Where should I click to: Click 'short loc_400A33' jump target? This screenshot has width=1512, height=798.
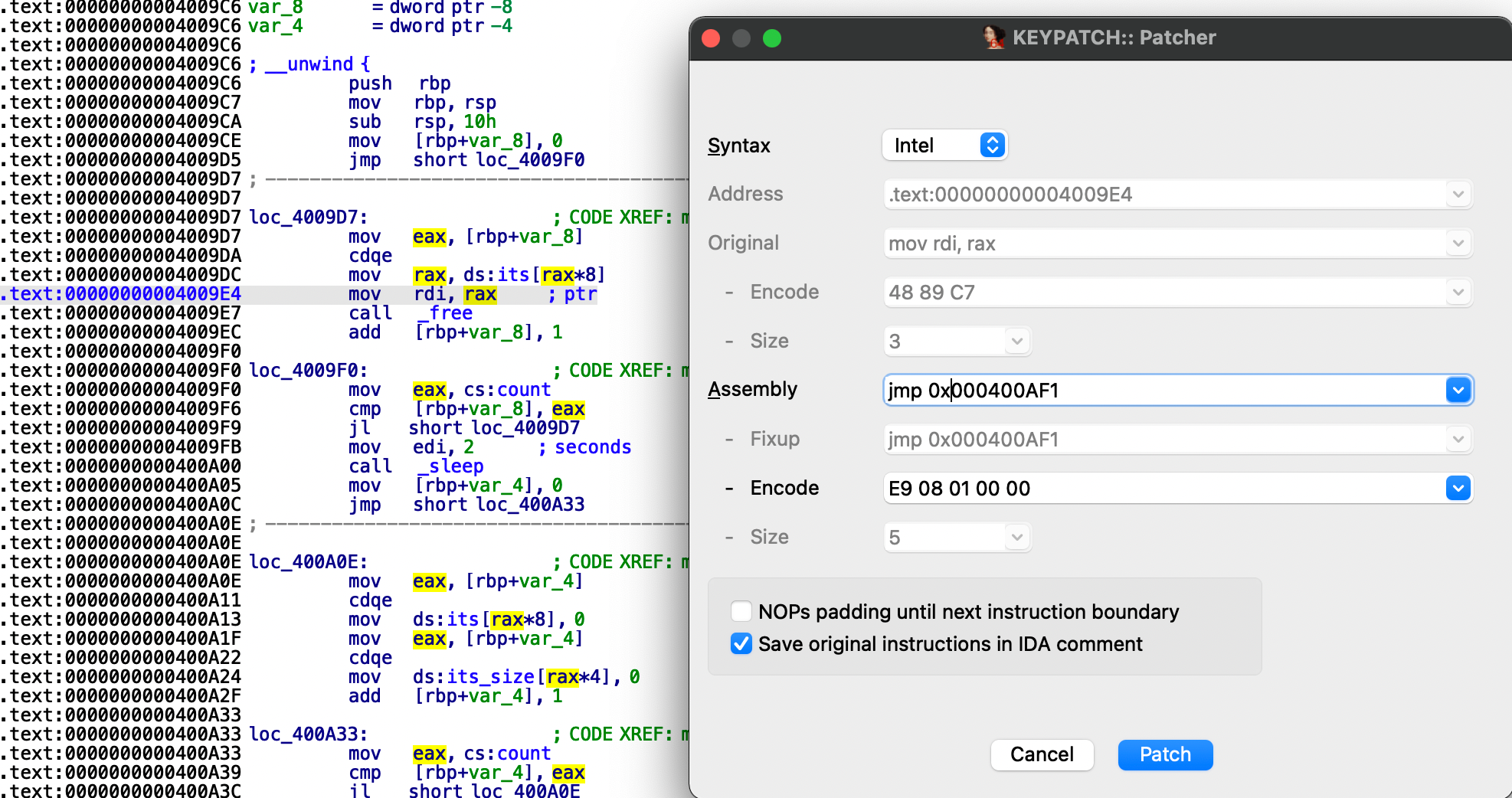499,505
